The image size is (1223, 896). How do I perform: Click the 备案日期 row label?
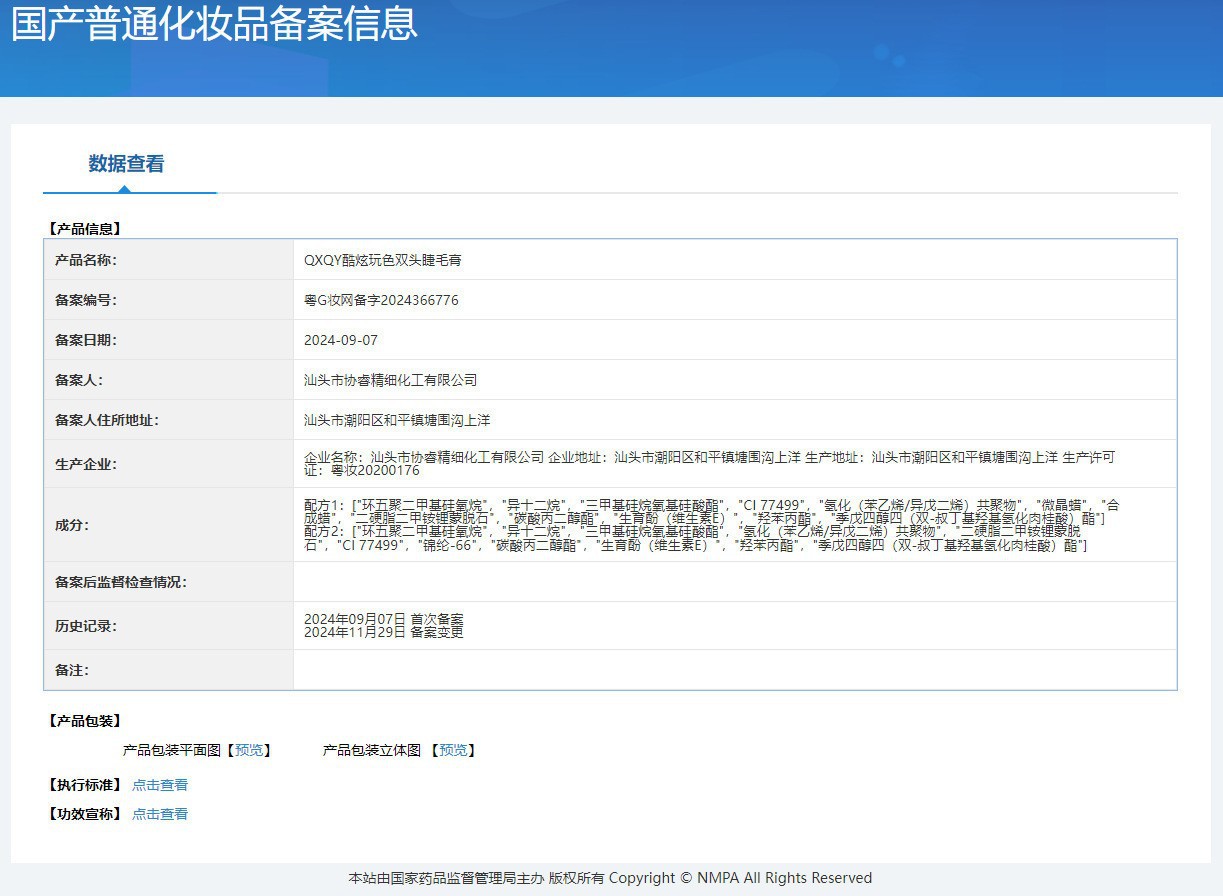pyautogui.click(x=86, y=340)
